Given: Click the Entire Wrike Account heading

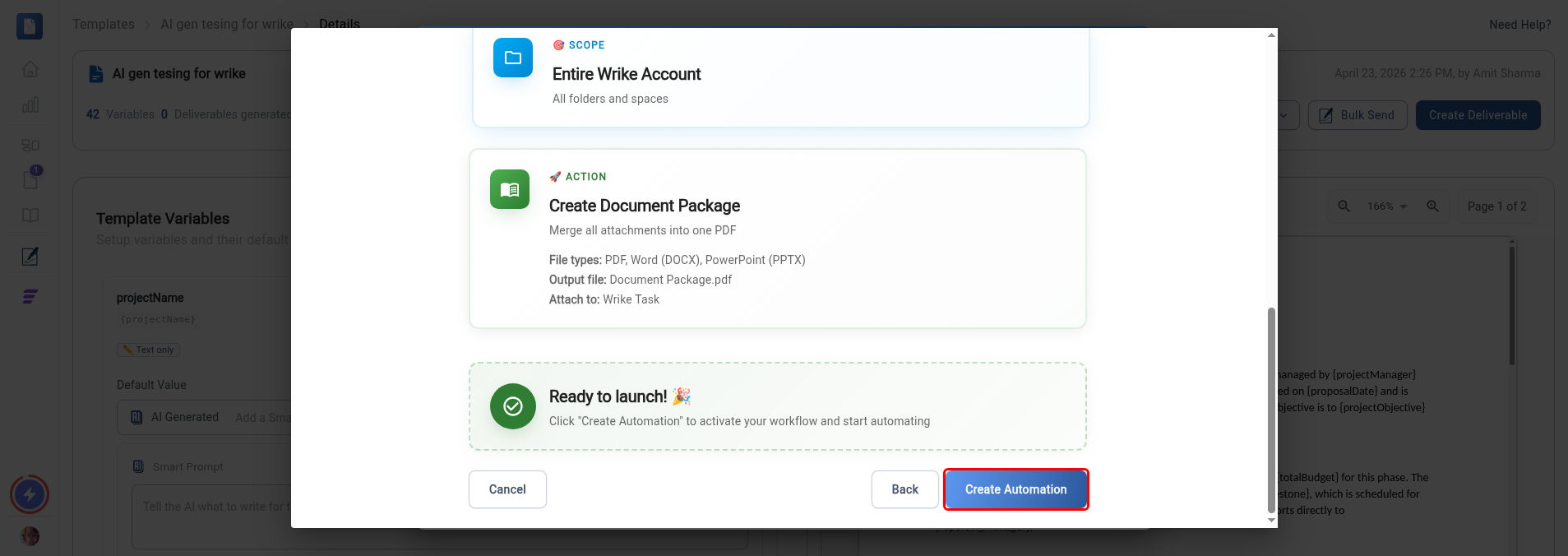Looking at the screenshot, I should coord(627,74).
